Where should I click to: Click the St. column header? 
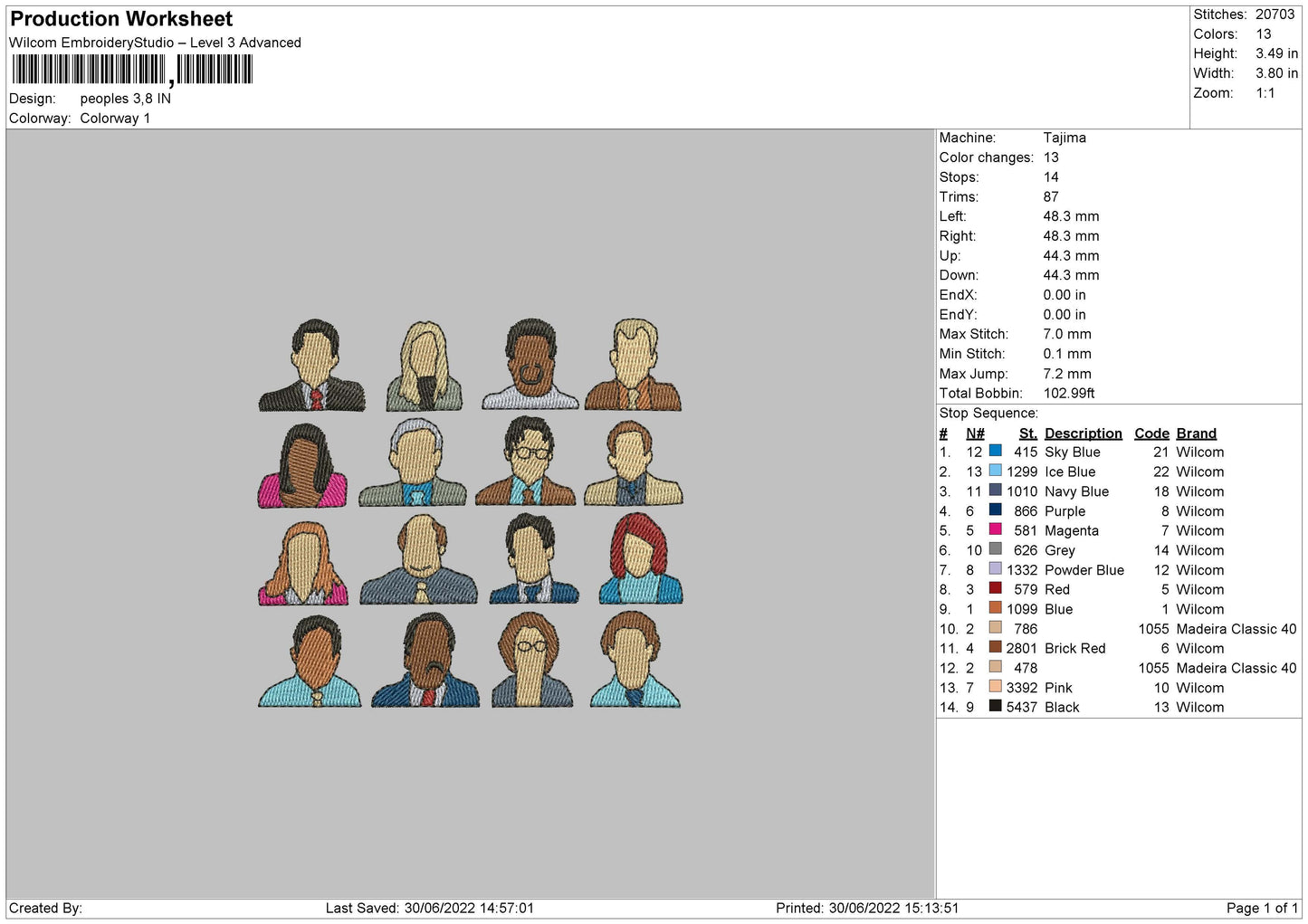[x=1027, y=433]
